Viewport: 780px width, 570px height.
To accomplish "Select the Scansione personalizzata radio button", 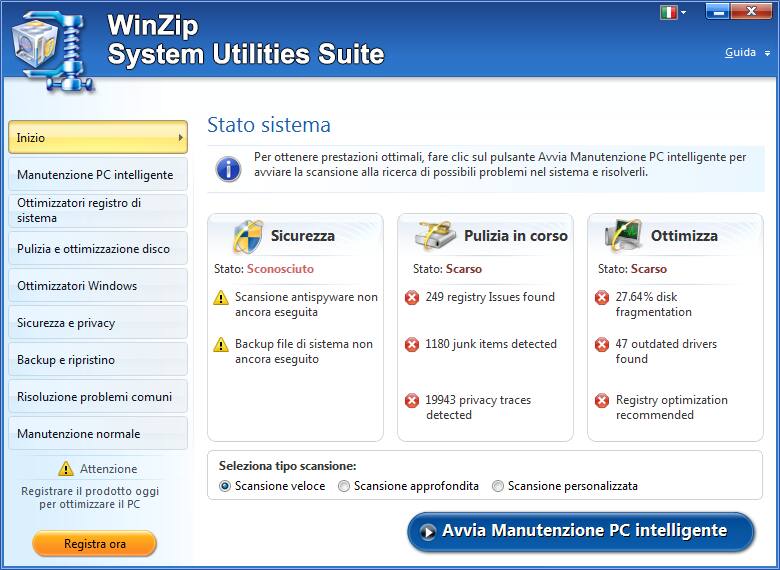I will click(x=498, y=486).
